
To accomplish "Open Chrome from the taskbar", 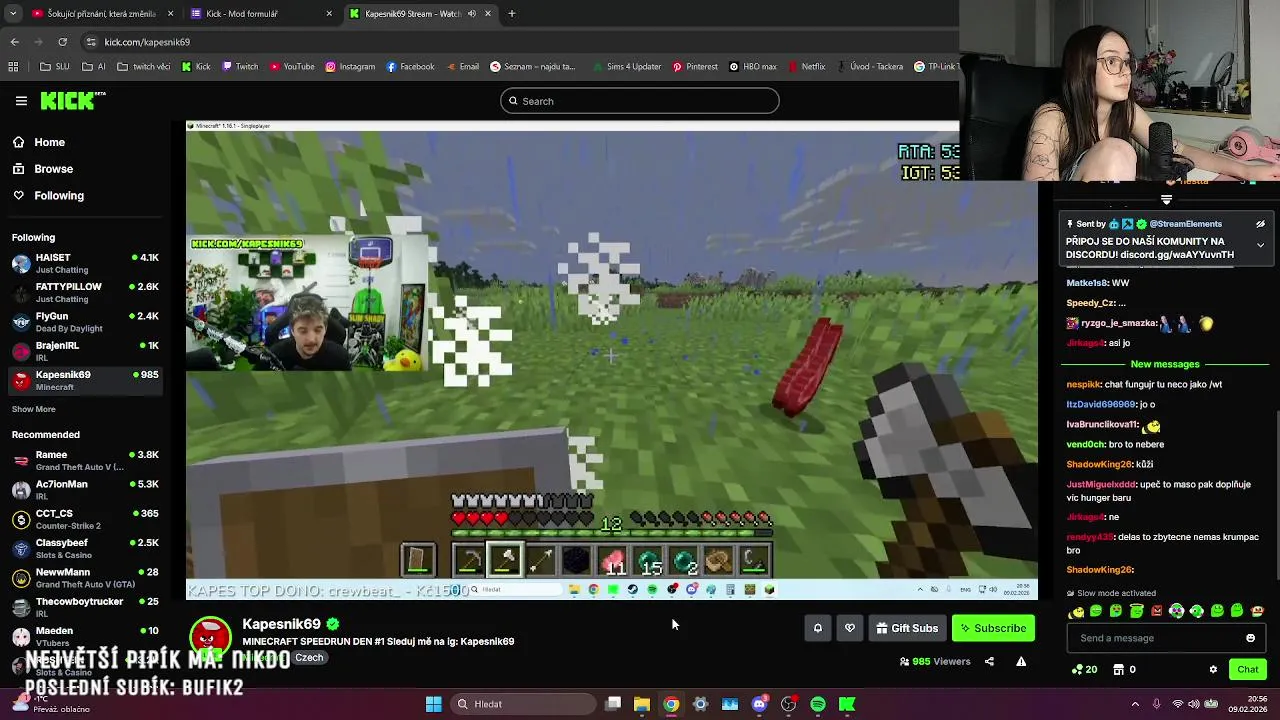I will [x=671, y=704].
